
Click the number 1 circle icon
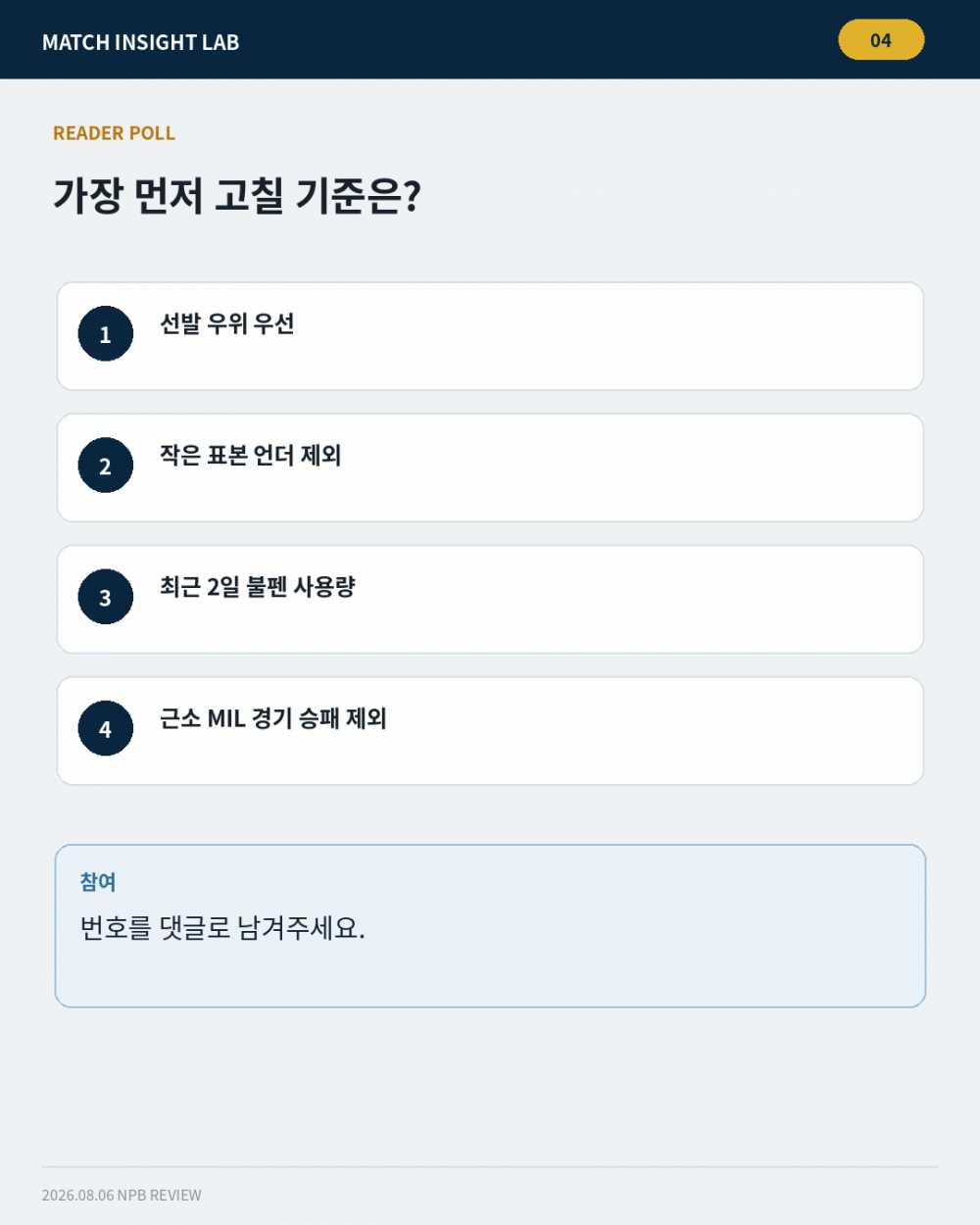point(105,334)
